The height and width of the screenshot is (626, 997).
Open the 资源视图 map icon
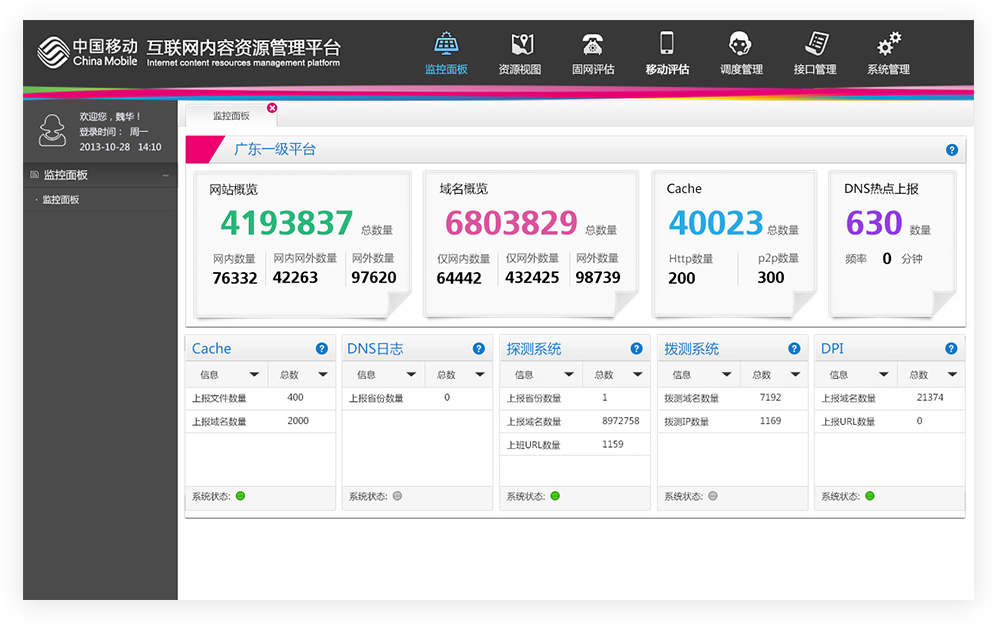(x=520, y=45)
